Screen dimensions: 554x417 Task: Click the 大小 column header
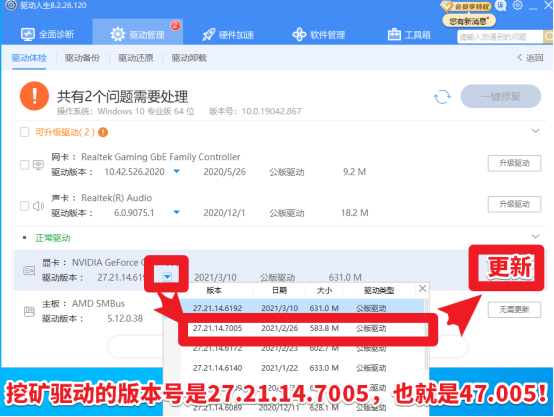click(324, 290)
